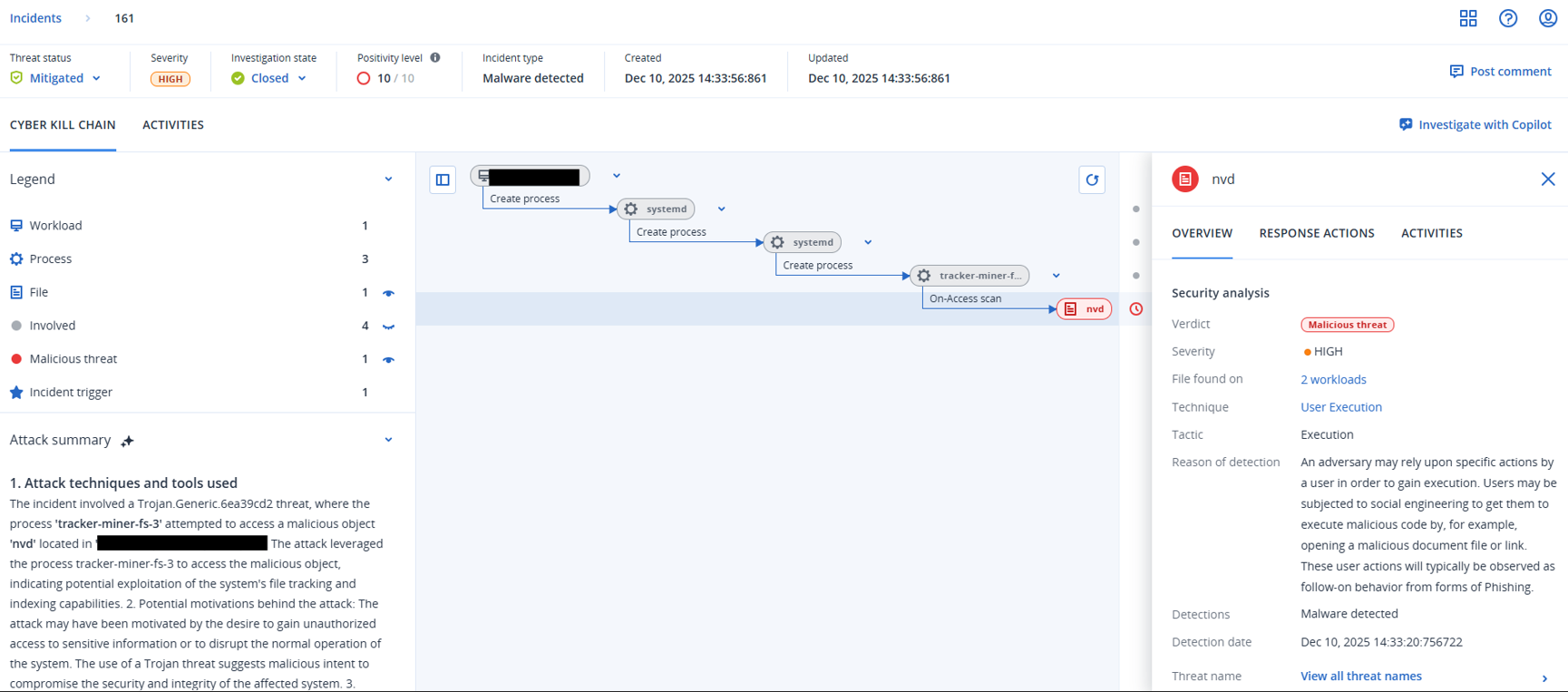
Task: Click the AI sparkle icon by Attack summary
Action: pos(128,441)
